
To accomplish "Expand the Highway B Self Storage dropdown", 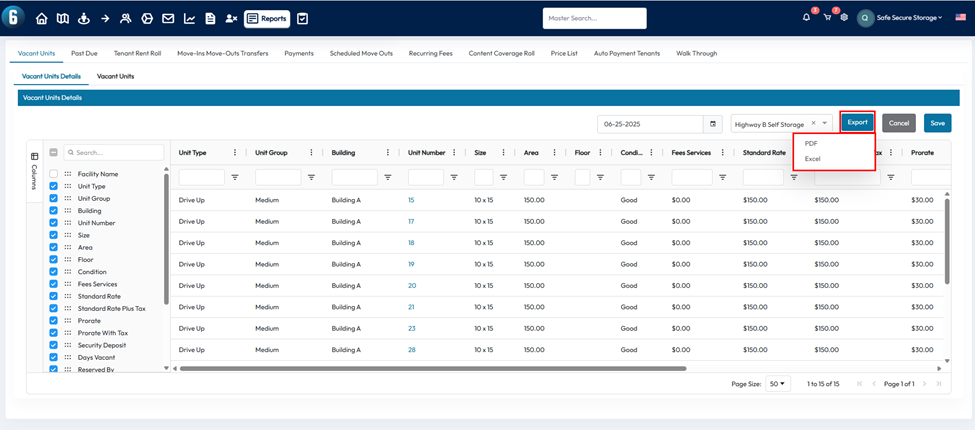I will coord(826,124).
